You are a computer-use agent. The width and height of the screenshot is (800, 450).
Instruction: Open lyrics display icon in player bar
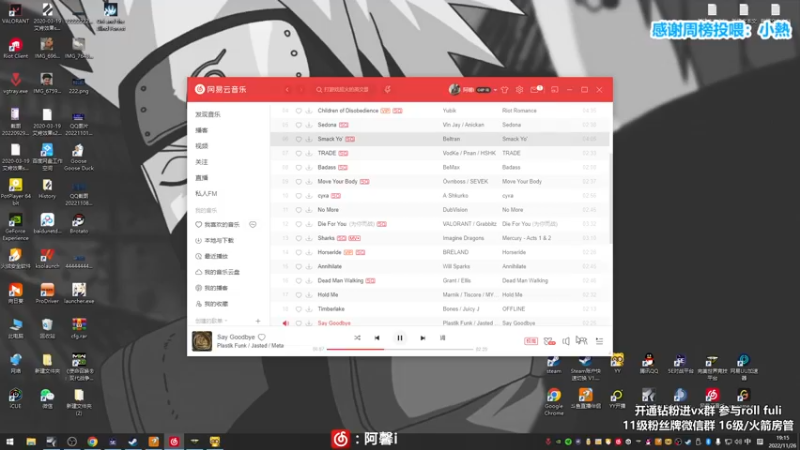coord(442,338)
